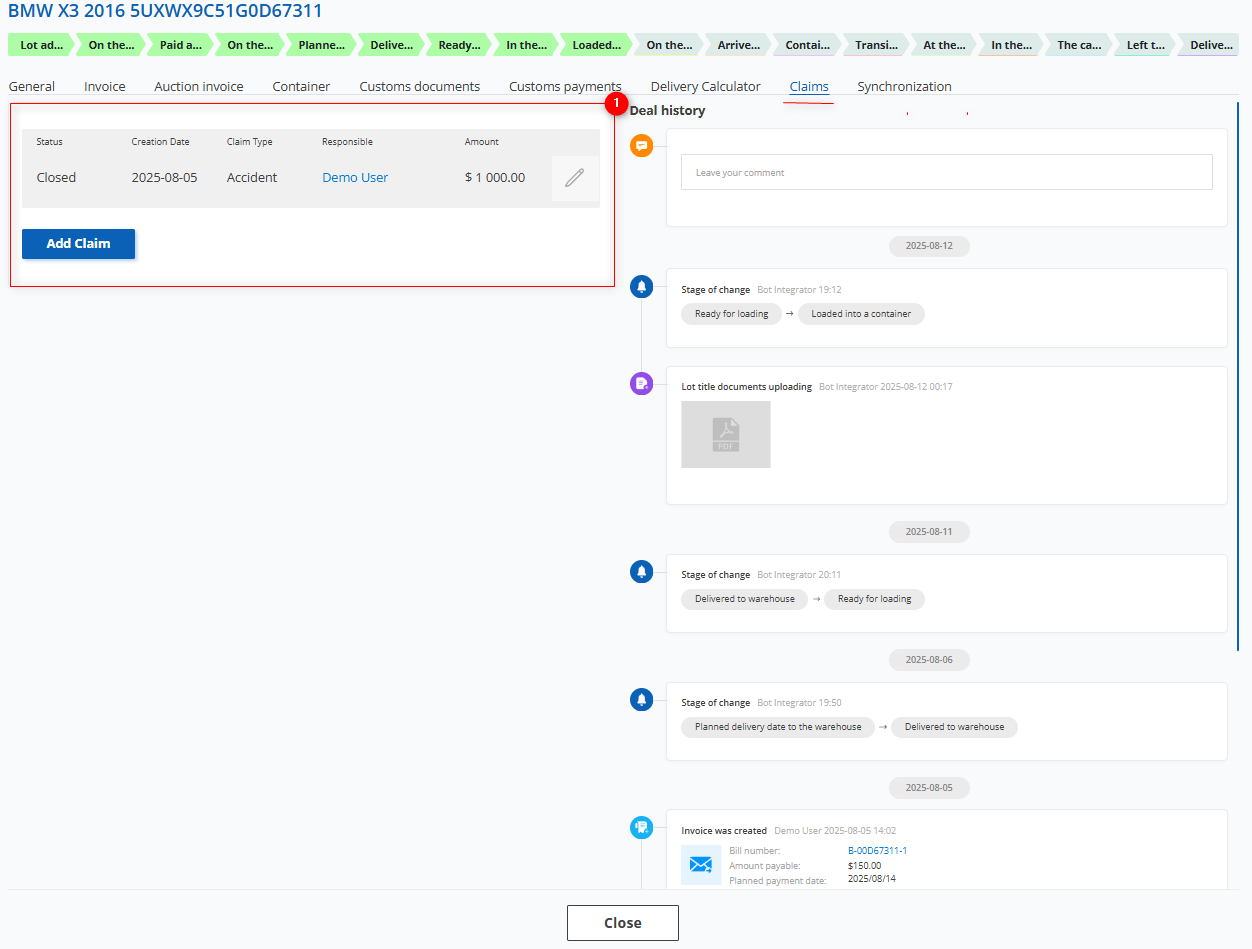Viewport: 1252px width, 949px height.
Task: Select the 'Ready...' stage step
Action: point(460,45)
